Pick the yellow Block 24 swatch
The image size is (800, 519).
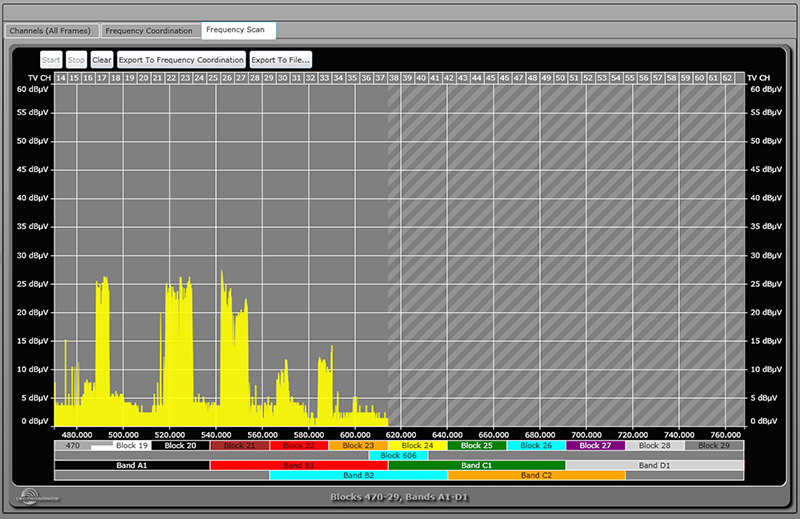pyautogui.click(x=417, y=445)
